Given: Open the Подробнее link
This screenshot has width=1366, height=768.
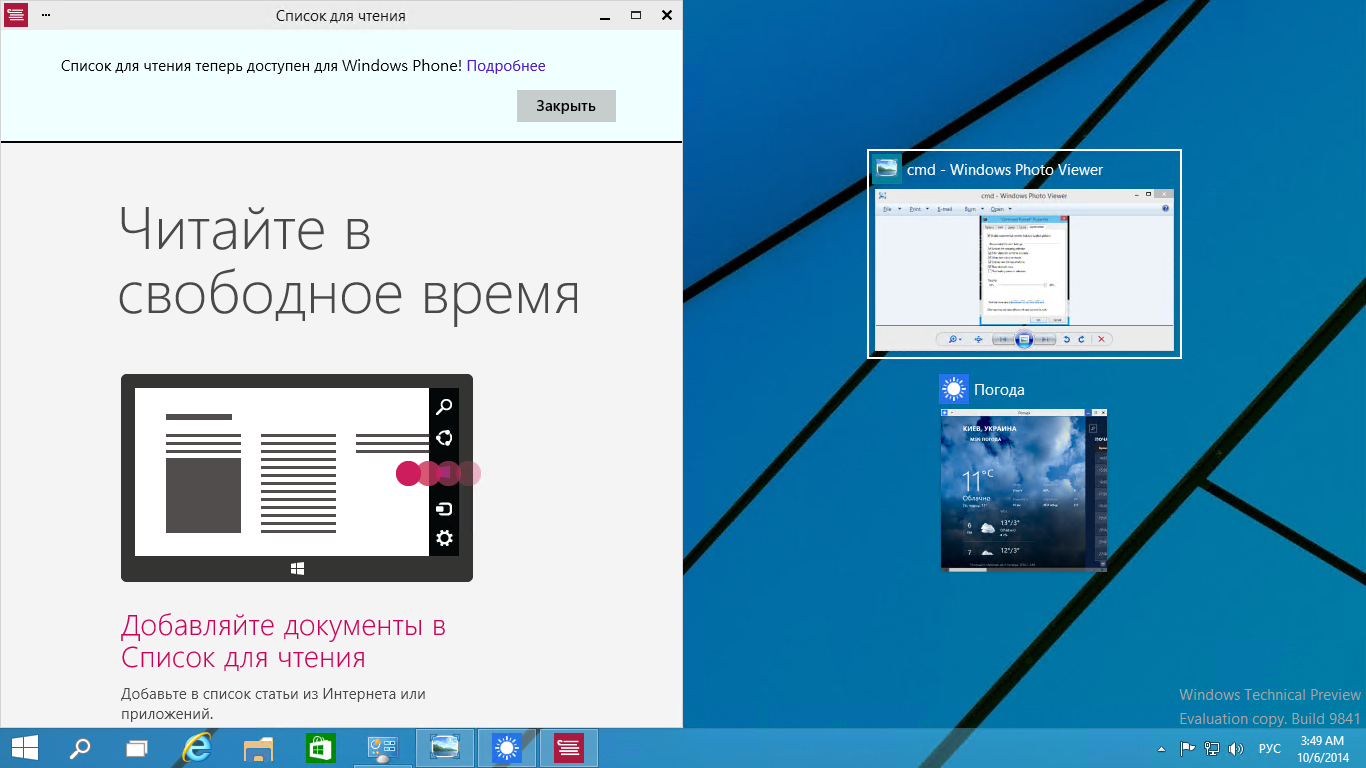Looking at the screenshot, I should point(506,66).
